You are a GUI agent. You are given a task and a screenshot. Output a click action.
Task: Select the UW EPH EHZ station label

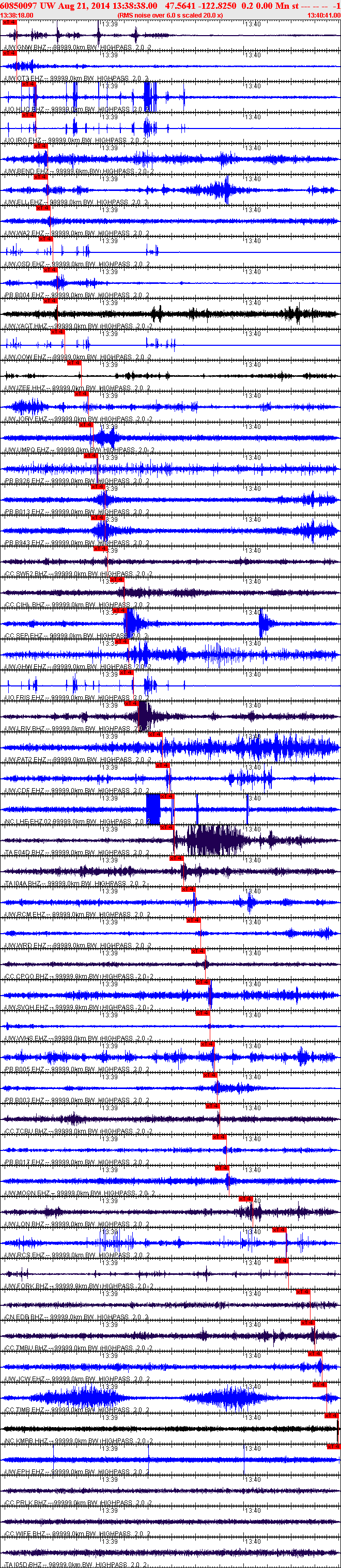[x=76, y=1473]
